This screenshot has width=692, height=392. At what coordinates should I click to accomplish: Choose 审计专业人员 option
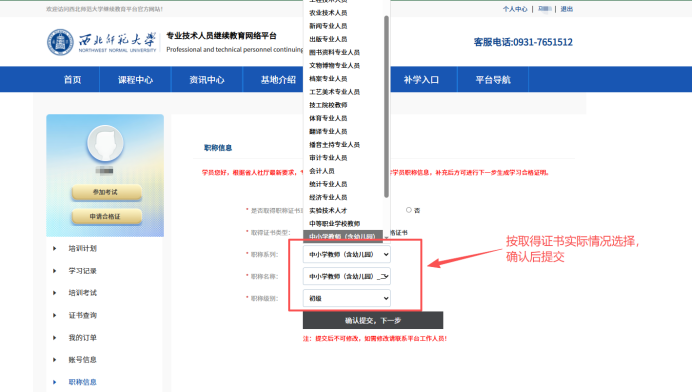343,158
